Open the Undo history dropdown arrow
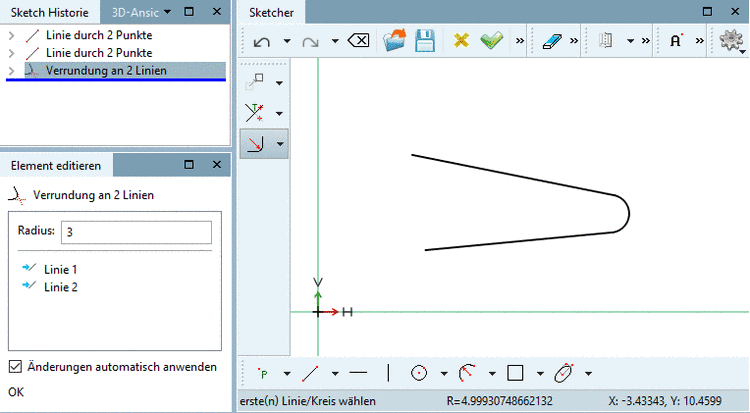This screenshot has width=750, height=413. [287, 41]
